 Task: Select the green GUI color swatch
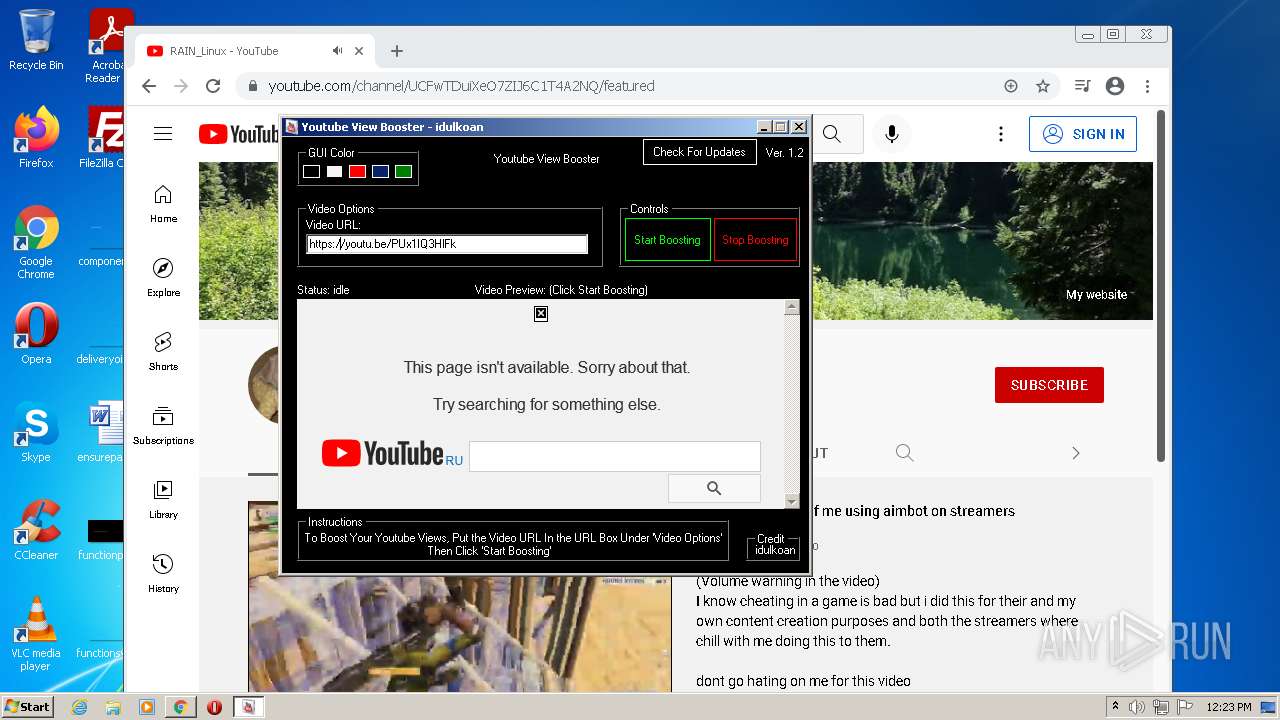(403, 172)
